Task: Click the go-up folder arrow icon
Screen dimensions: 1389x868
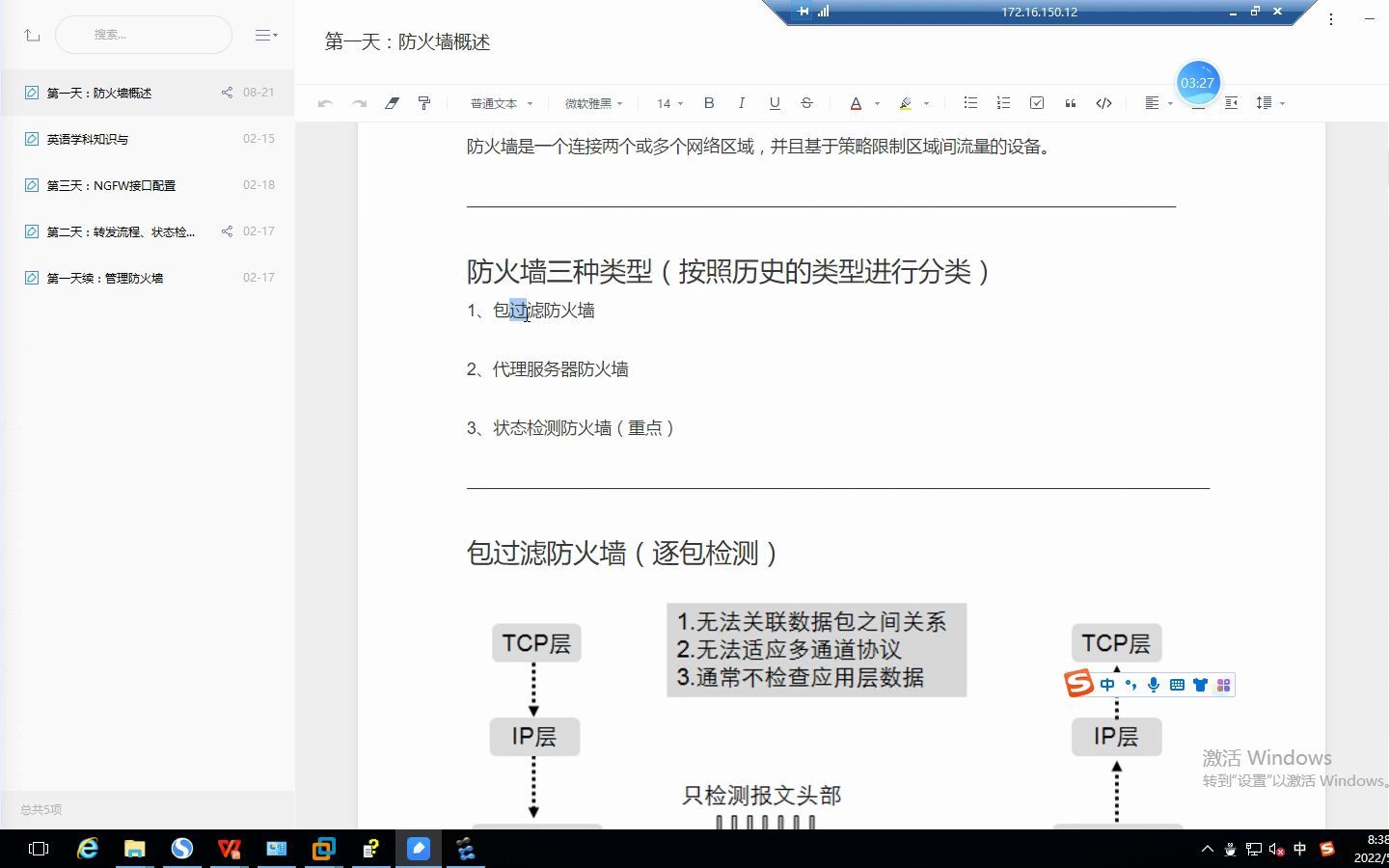Action: (32, 35)
